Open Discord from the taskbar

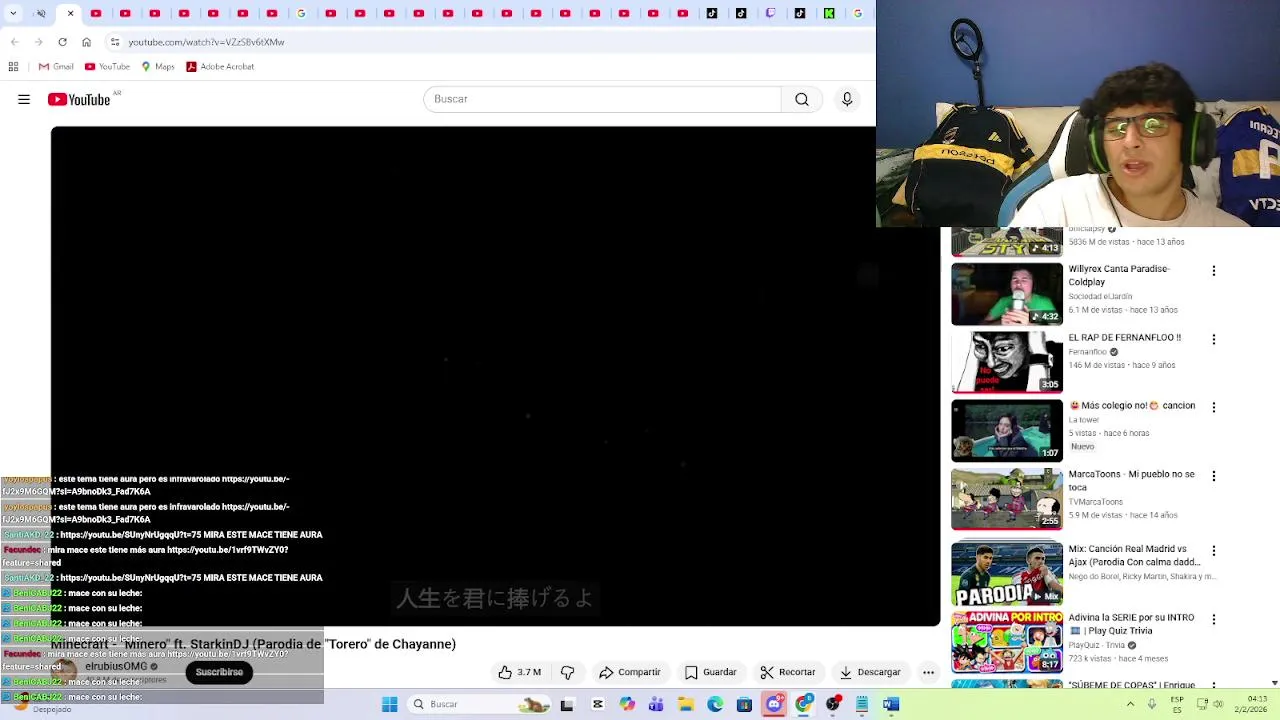[x=774, y=704]
